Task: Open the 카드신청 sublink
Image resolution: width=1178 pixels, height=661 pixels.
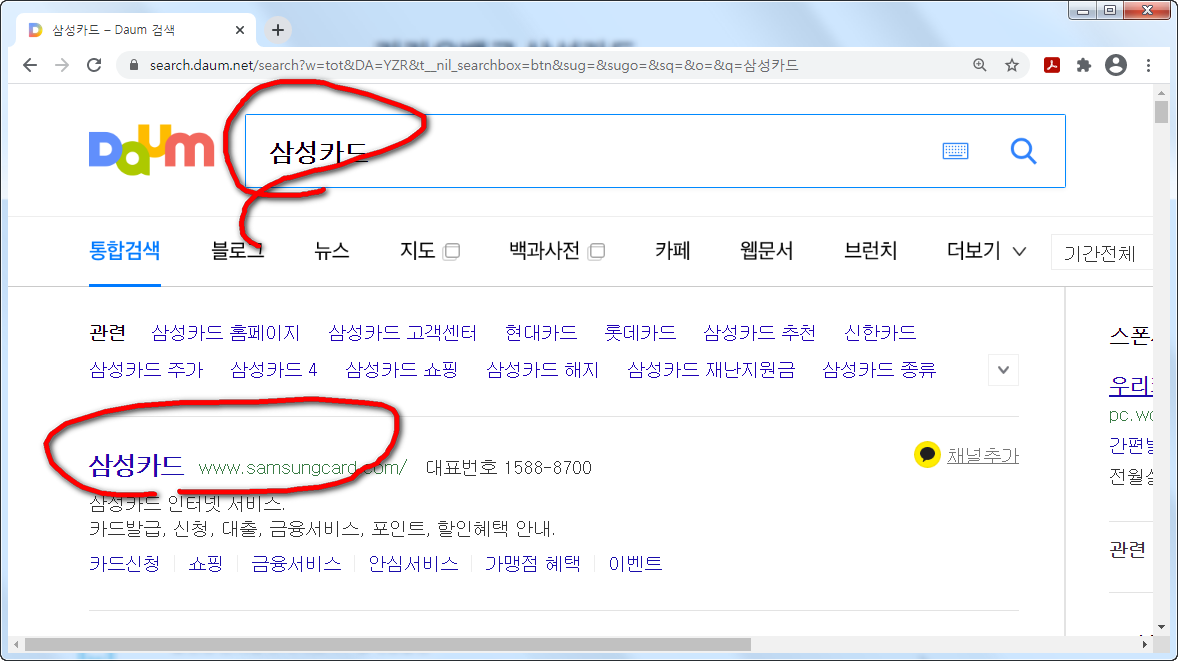Action: [x=125, y=563]
